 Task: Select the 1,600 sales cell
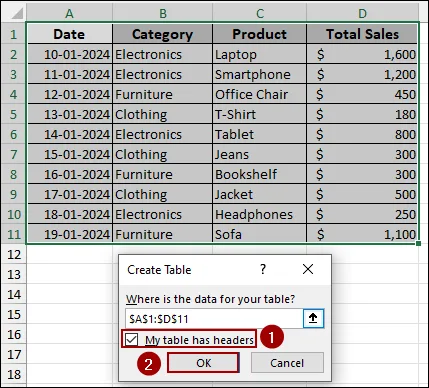click(362, 54)
